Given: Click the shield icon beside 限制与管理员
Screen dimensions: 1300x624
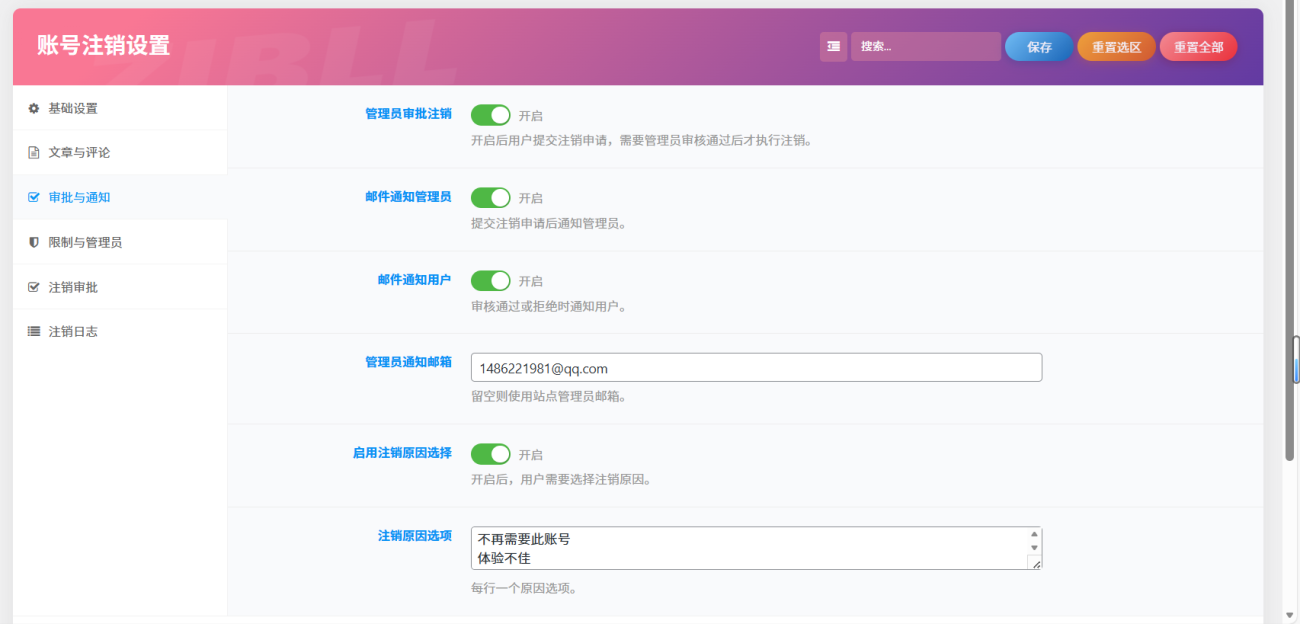Looking at the screenshot, I should pos(33,242).
